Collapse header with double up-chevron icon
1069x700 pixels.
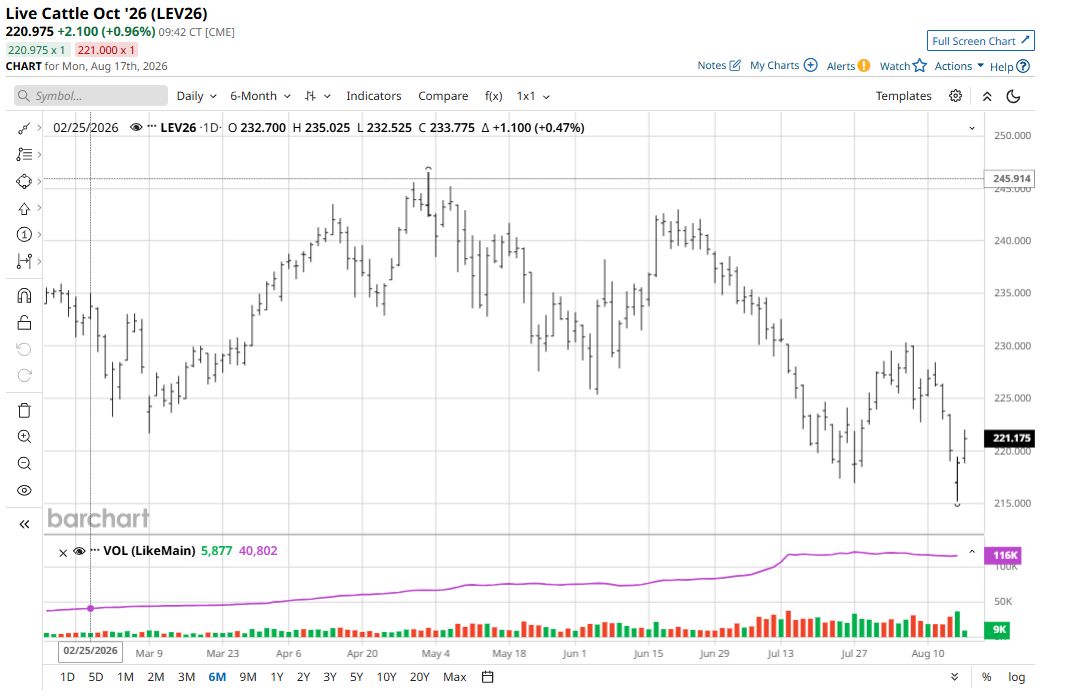pyautogui.click(x=987, y=96)
